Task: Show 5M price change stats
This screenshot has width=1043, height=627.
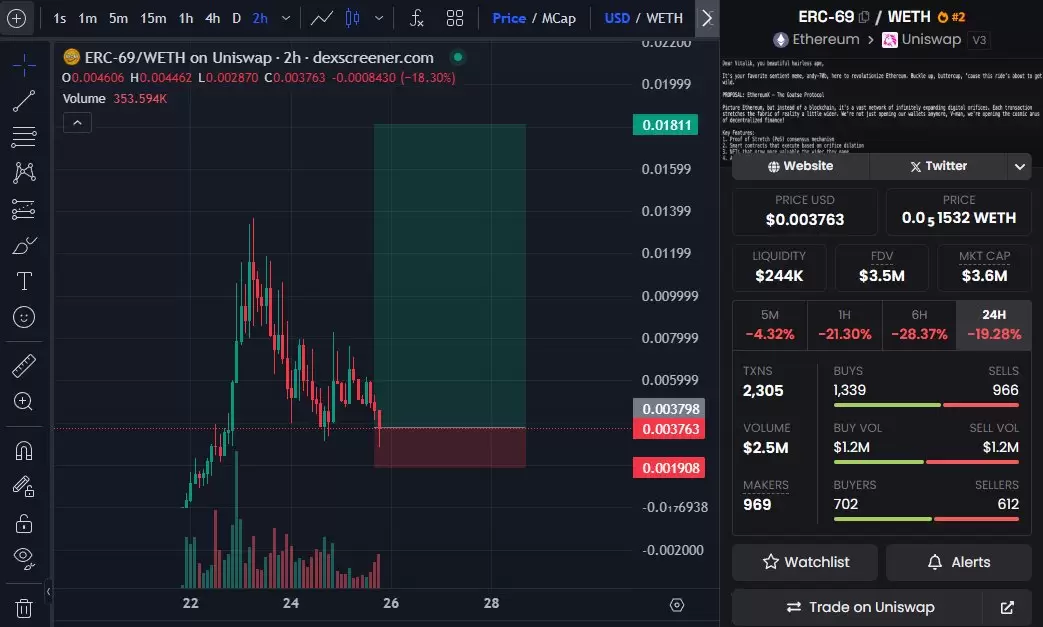Action: tap(770, 325)
